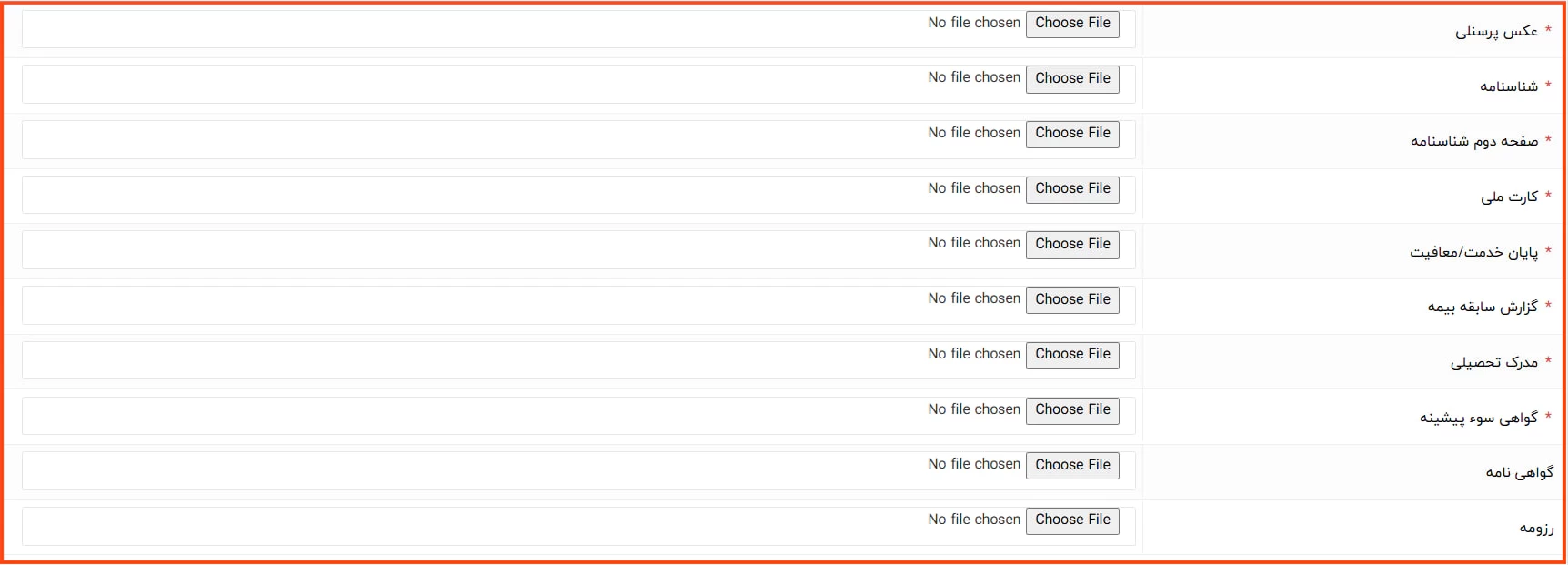Click 'No file chosen' in صفحه دوم شناسنامه row

(x=974, y=133)
